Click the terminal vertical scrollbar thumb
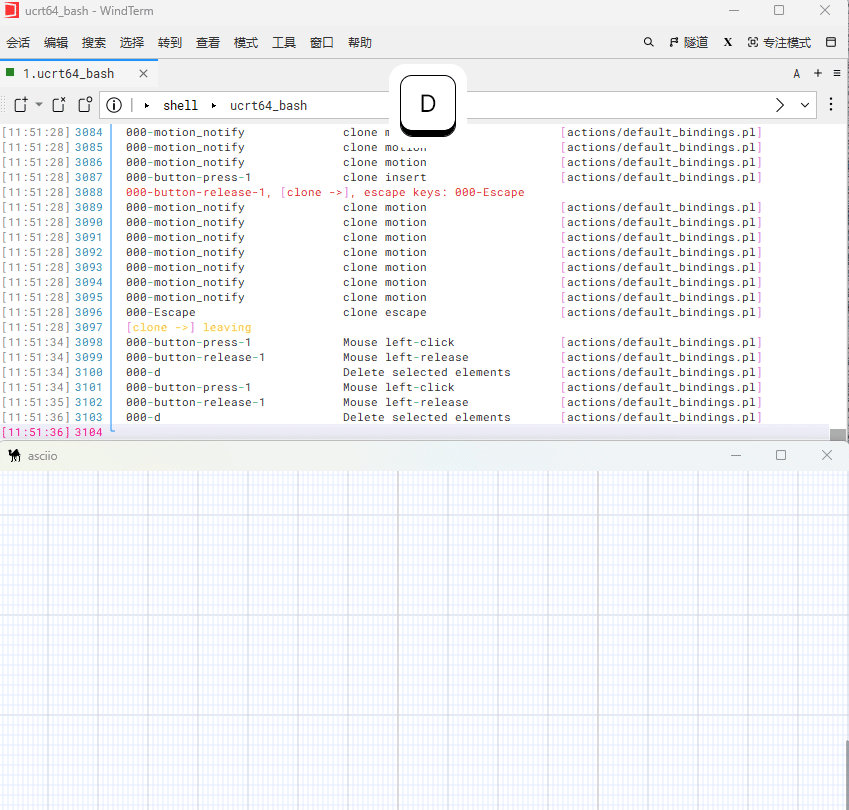 (838, 435)
